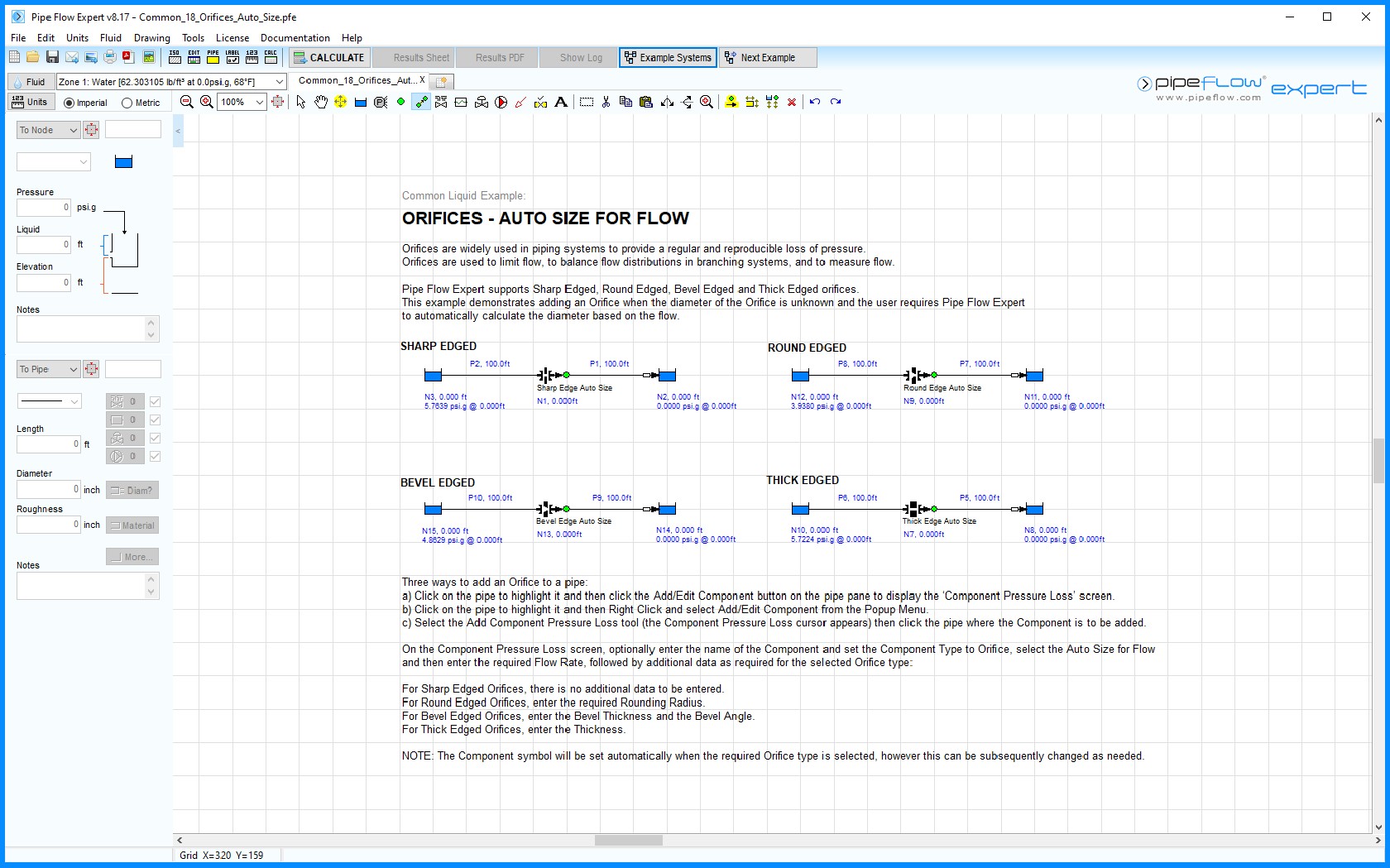Screen dimensions: 1390x868
Task: Open the File menu
Action: pyautogui.click(x=18, y=37)
